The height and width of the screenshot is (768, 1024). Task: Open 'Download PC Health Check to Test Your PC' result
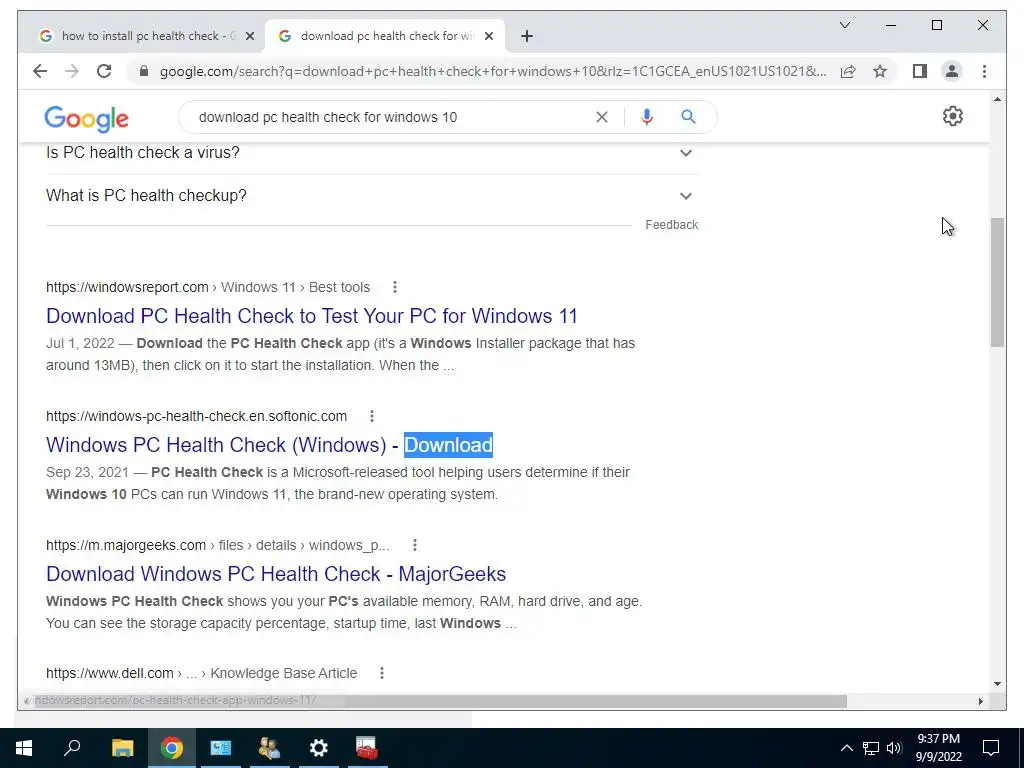tap(312, 316)
